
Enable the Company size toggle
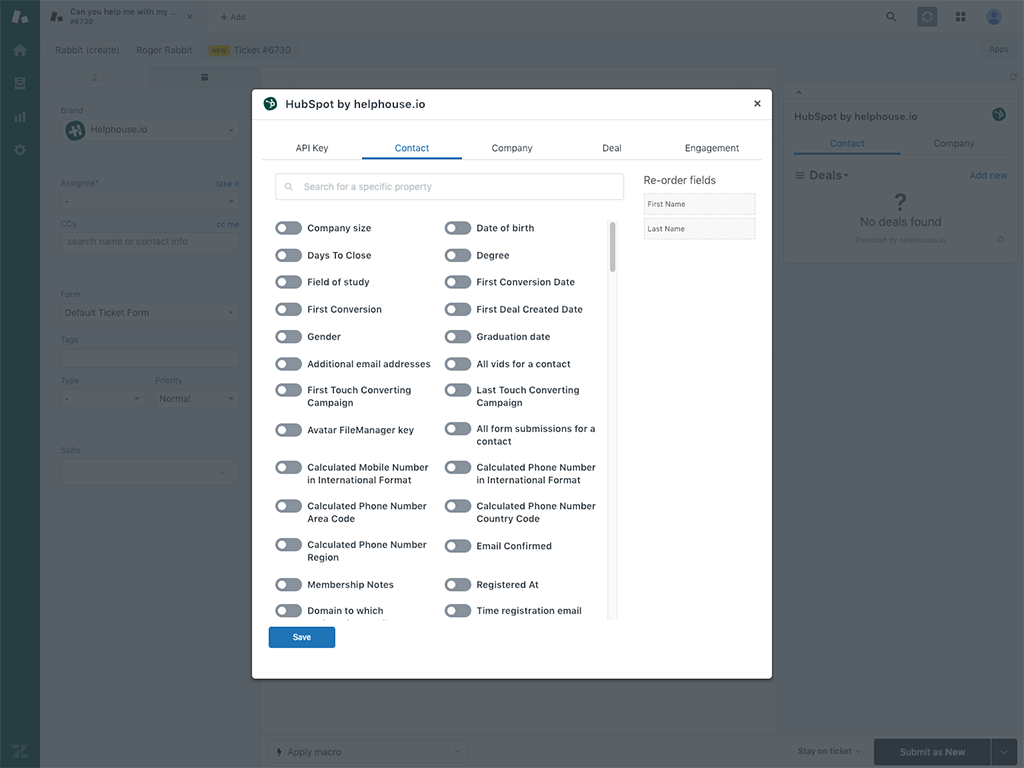(x=289, y=228)
